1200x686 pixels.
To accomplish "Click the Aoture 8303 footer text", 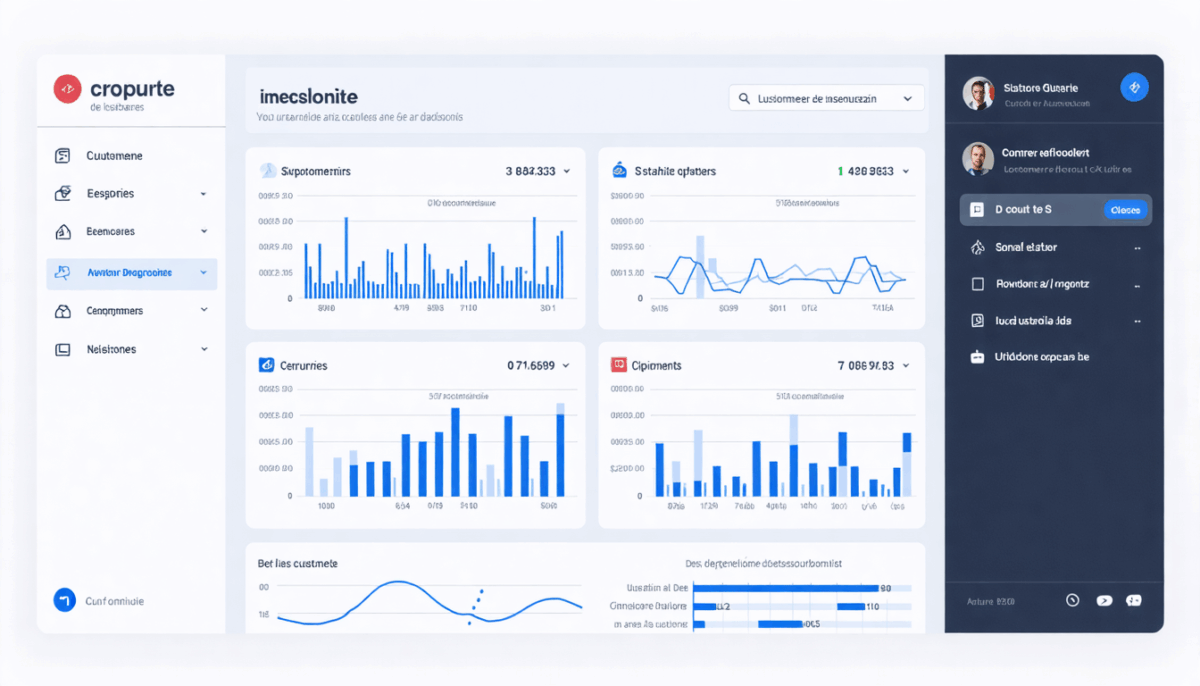I will [x=991, y=601].
